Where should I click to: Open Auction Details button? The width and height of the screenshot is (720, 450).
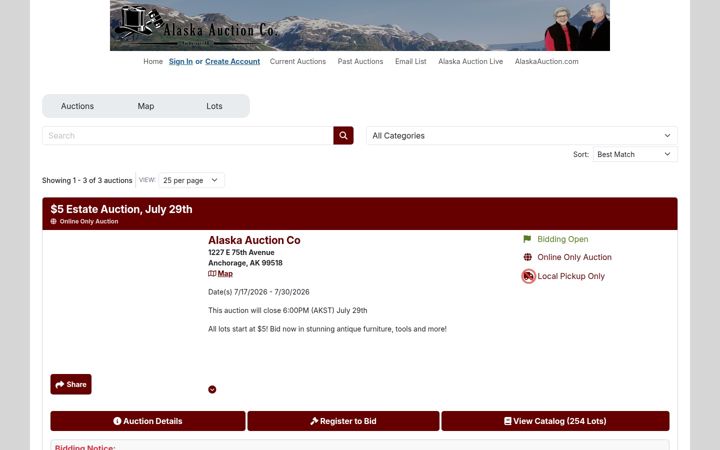tap(148, 421)
